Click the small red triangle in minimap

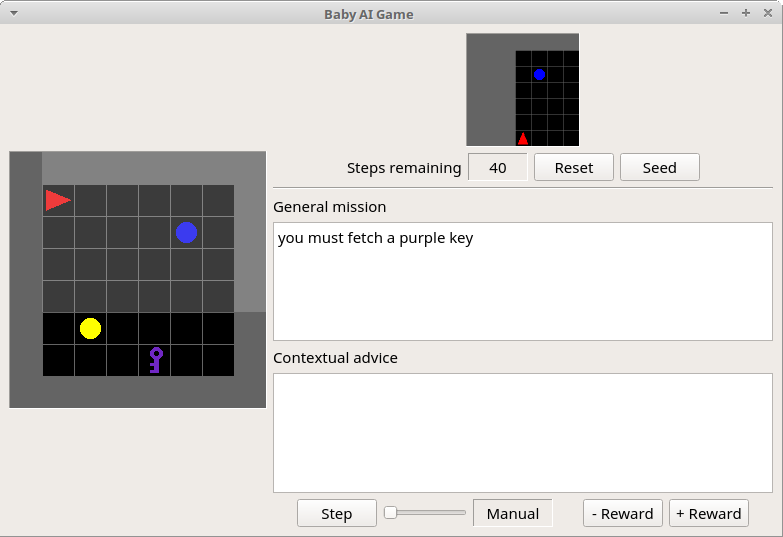pyautogui.click(x=522, y=138)
